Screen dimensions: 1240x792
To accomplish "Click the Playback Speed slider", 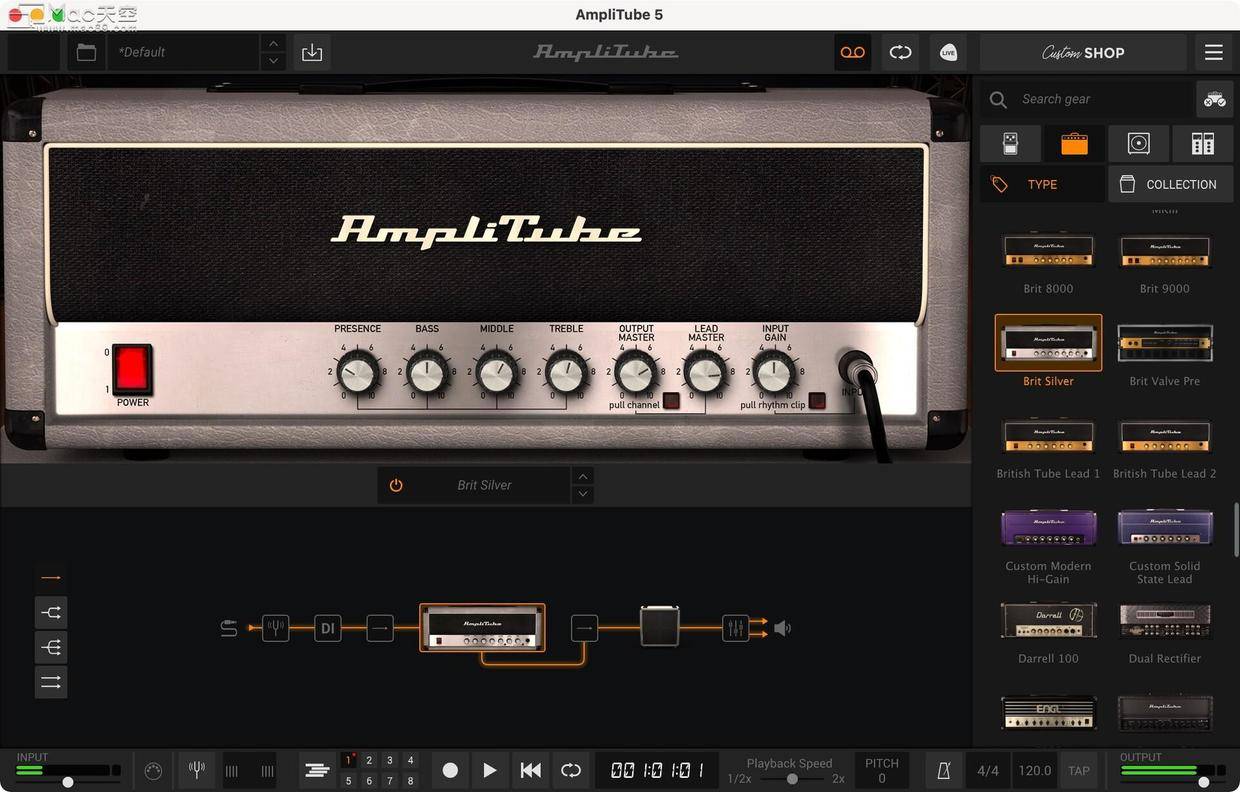I will tap(792, 778).
